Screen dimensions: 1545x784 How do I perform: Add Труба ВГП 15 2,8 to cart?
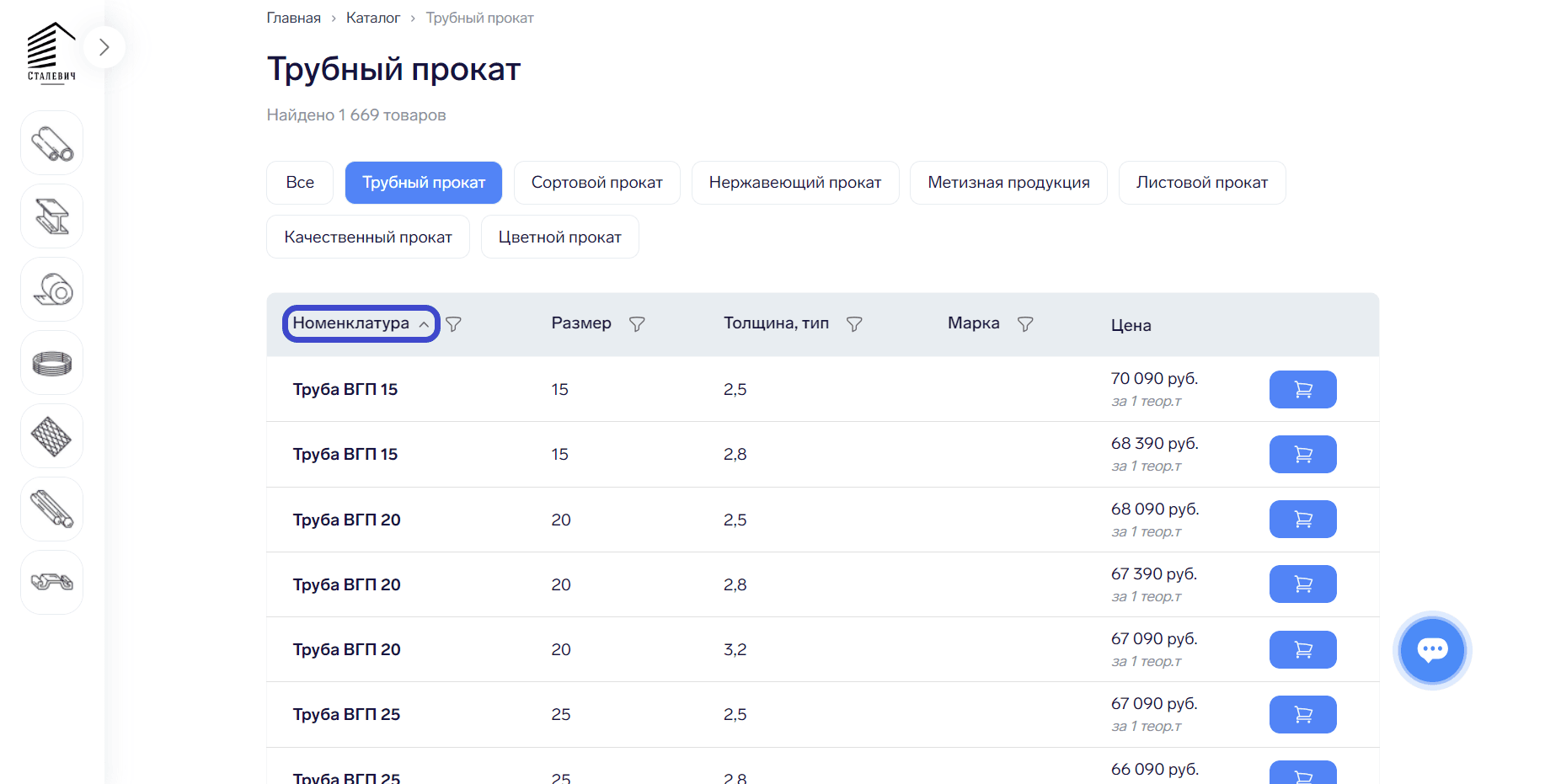(x=1302, y=454)
